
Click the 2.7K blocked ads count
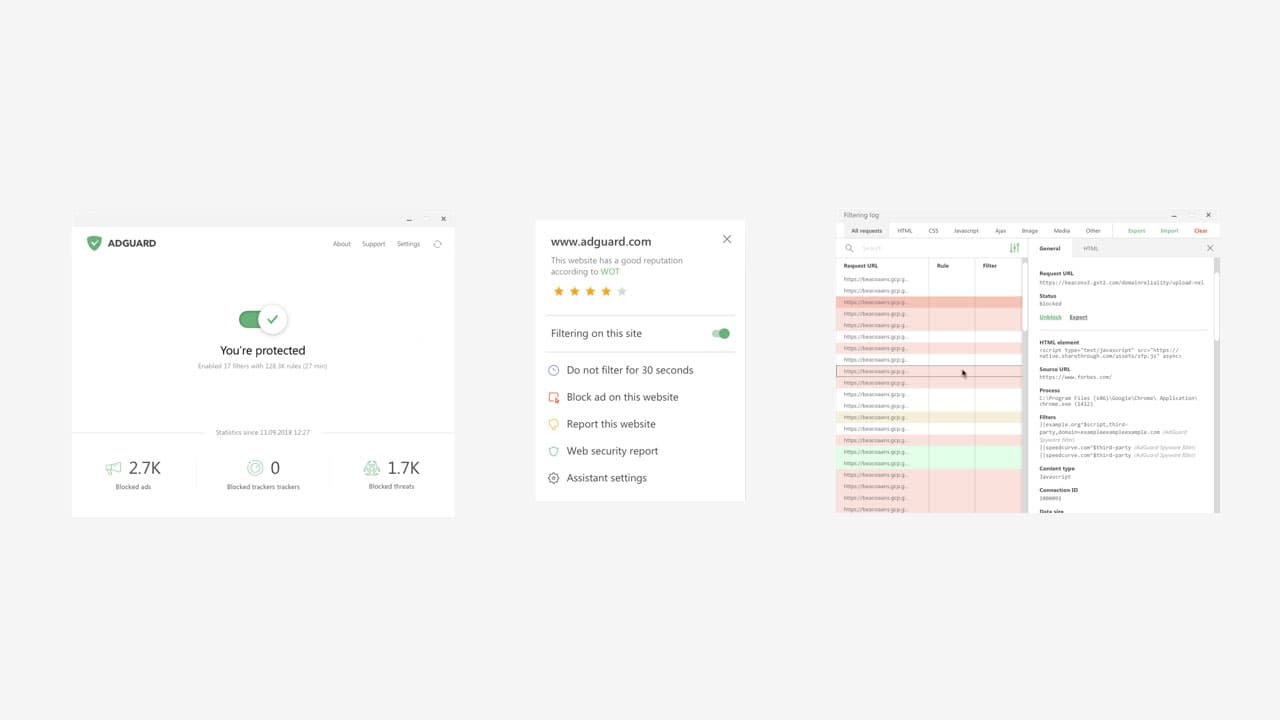point(145,468)
